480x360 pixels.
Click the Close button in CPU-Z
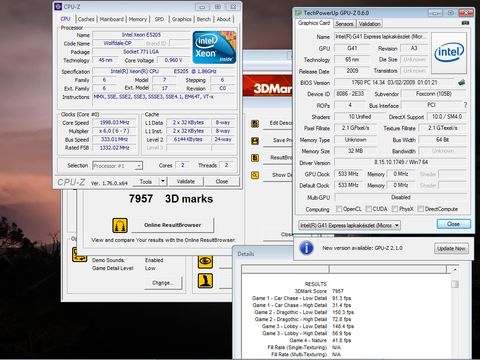(222, 181)
